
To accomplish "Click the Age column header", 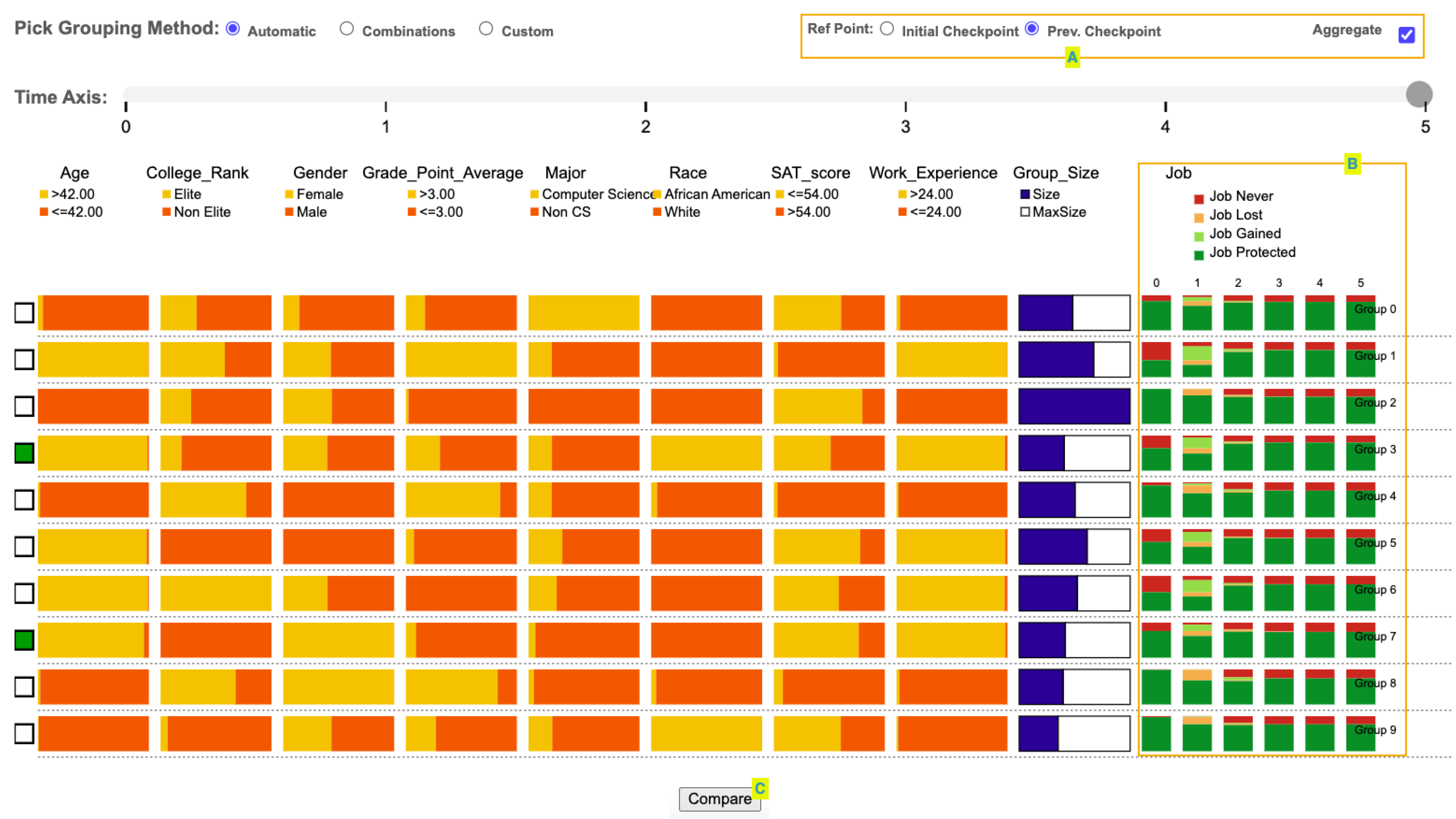I will [x=75, y=173].
